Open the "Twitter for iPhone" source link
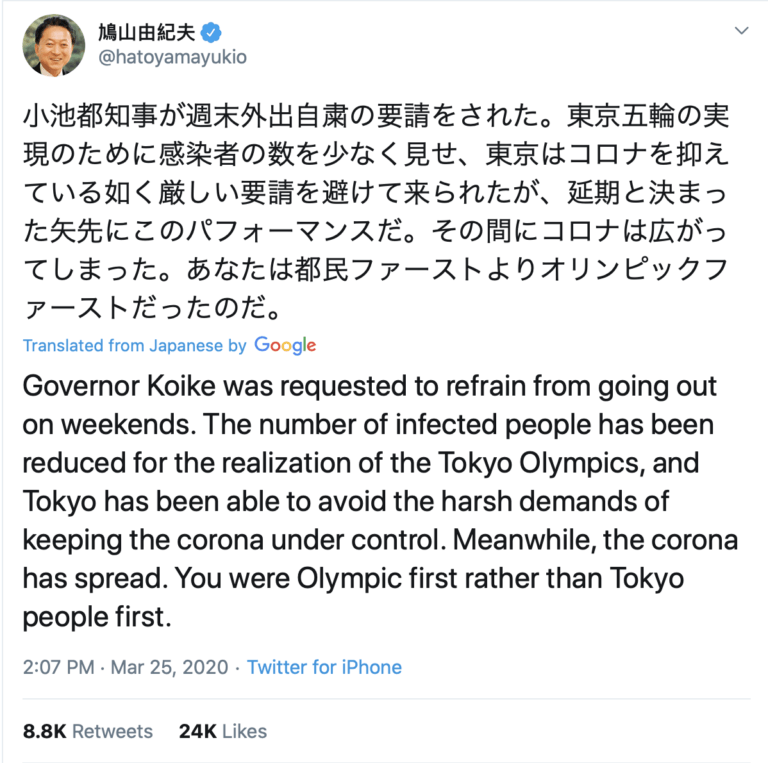 324,667
